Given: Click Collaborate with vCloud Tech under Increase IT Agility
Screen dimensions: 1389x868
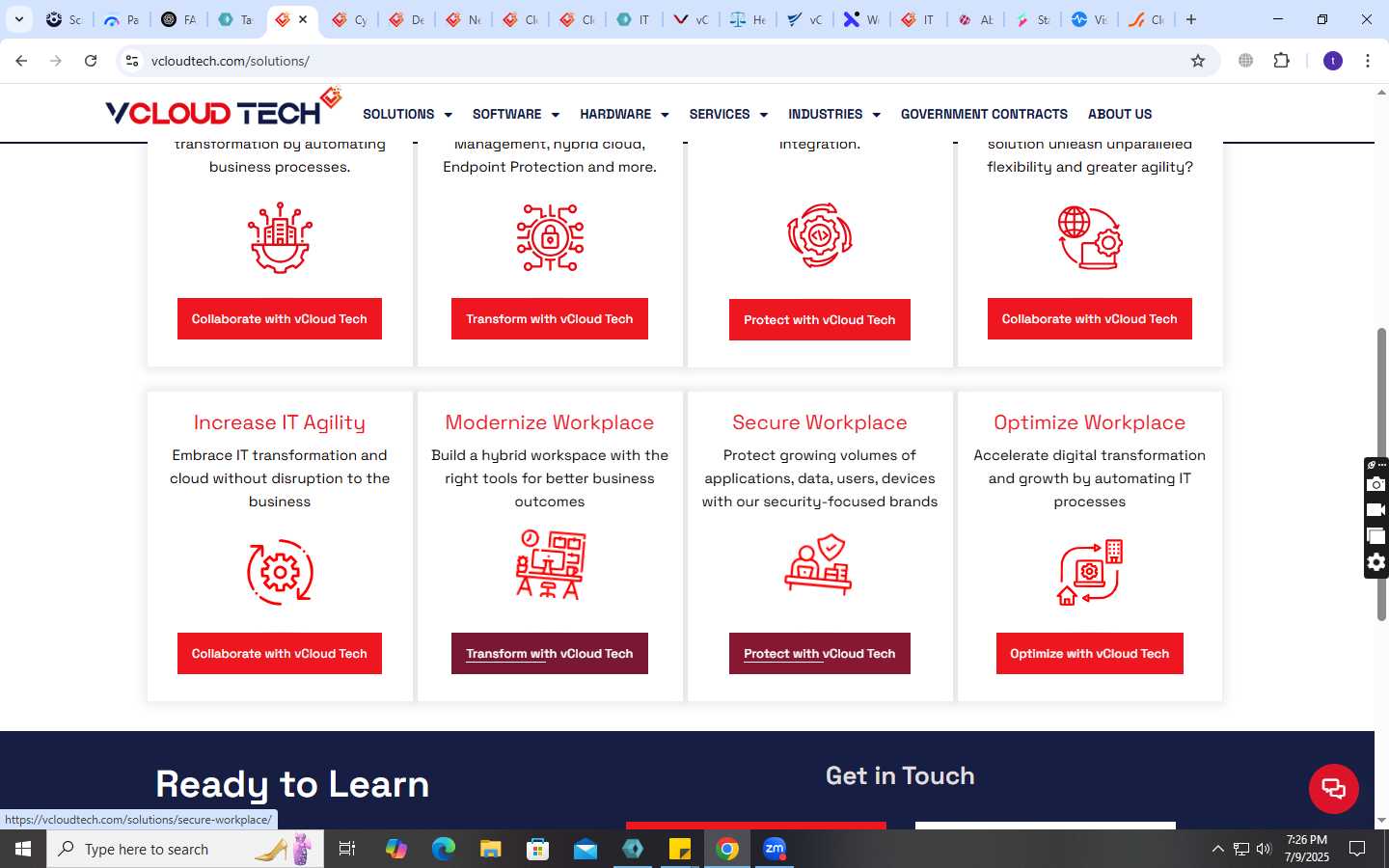Looking at the screenshot, I should [x=280, y=654].
